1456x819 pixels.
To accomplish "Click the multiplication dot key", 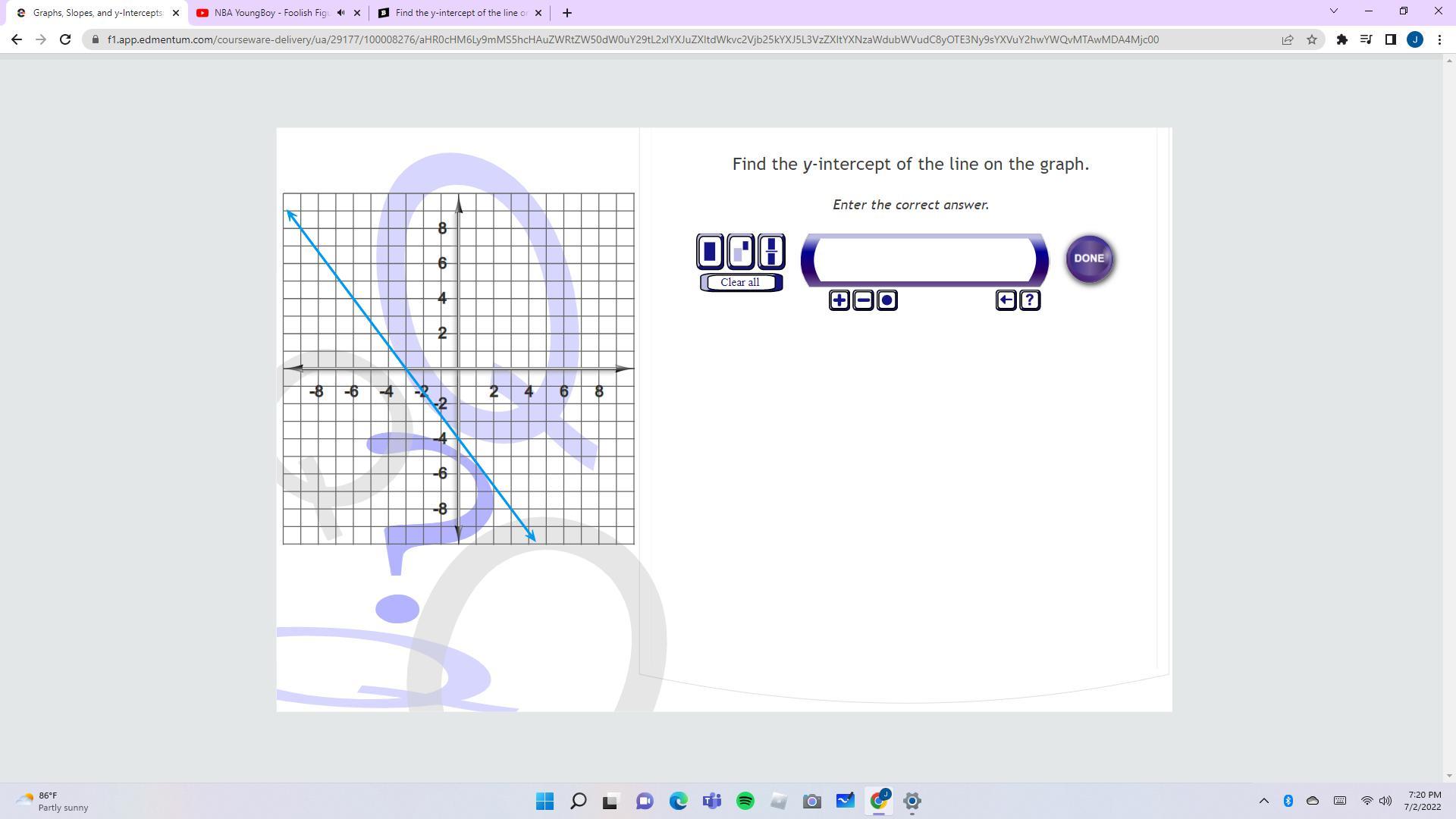I will click(886, 300).
